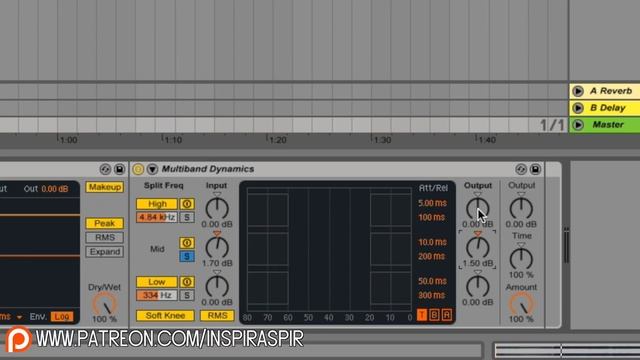Select Peak detection mode
640x360 pixels.
pyautogui.click(x=105, y=223)
